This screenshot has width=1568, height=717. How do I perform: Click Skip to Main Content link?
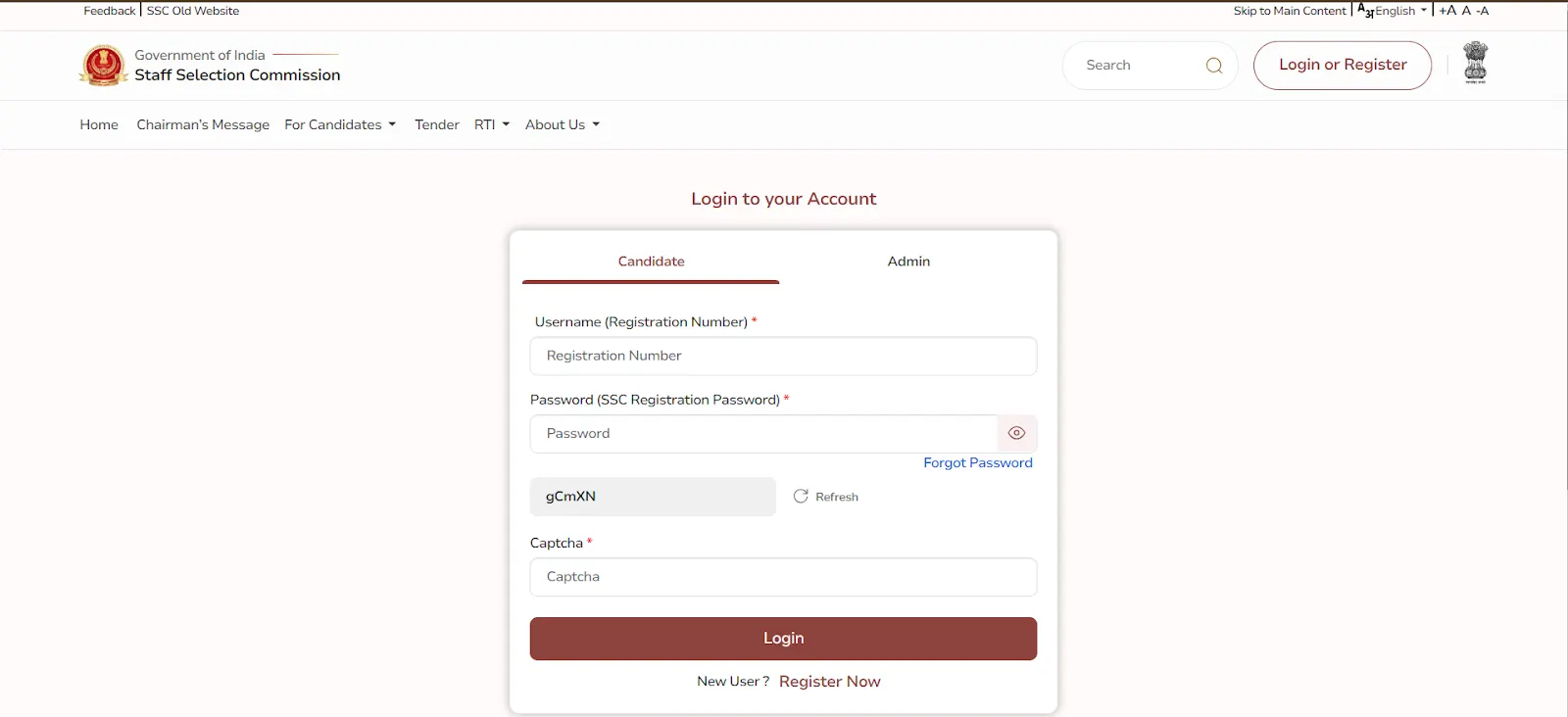(1290, 11)
